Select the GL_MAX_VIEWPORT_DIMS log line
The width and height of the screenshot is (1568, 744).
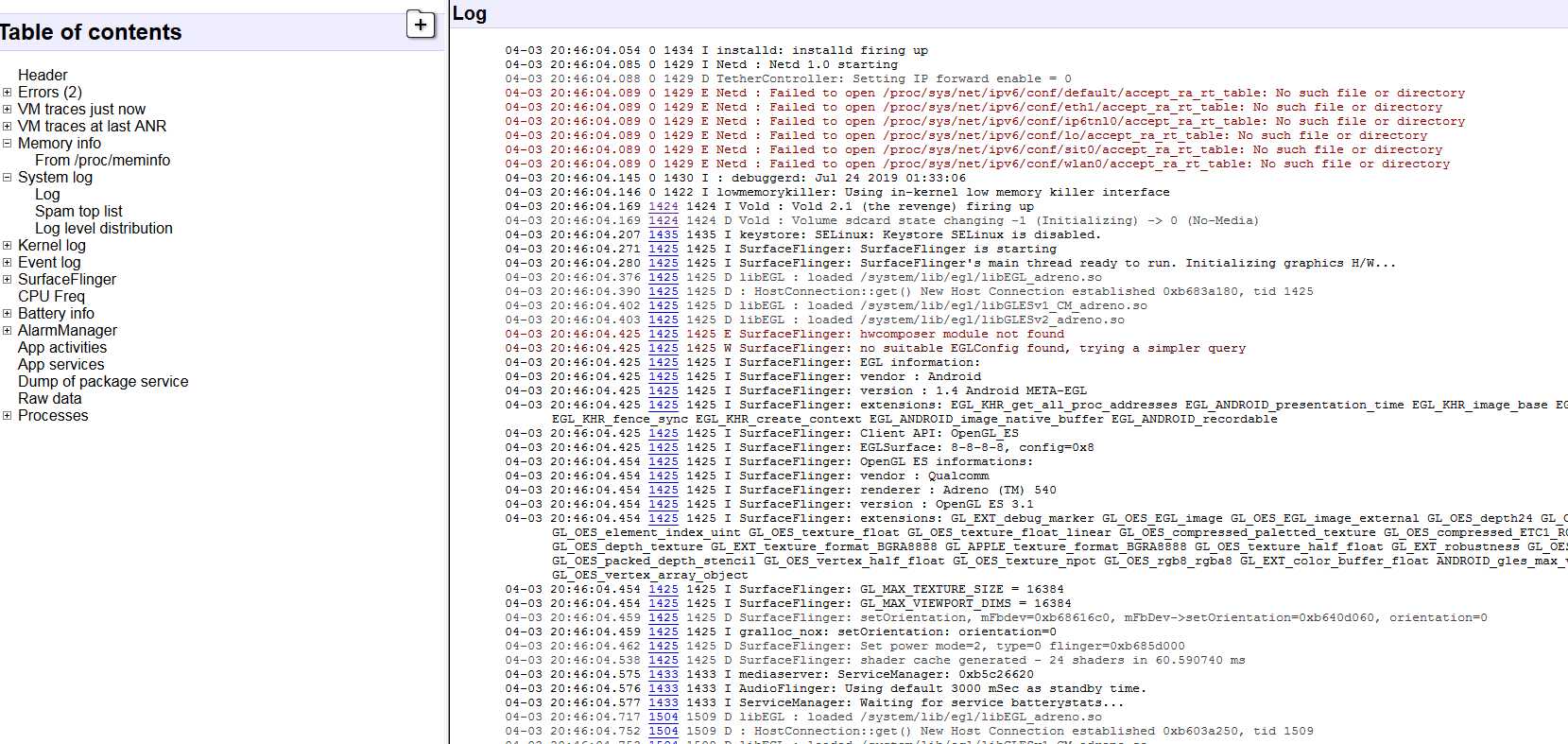point(788,603)
